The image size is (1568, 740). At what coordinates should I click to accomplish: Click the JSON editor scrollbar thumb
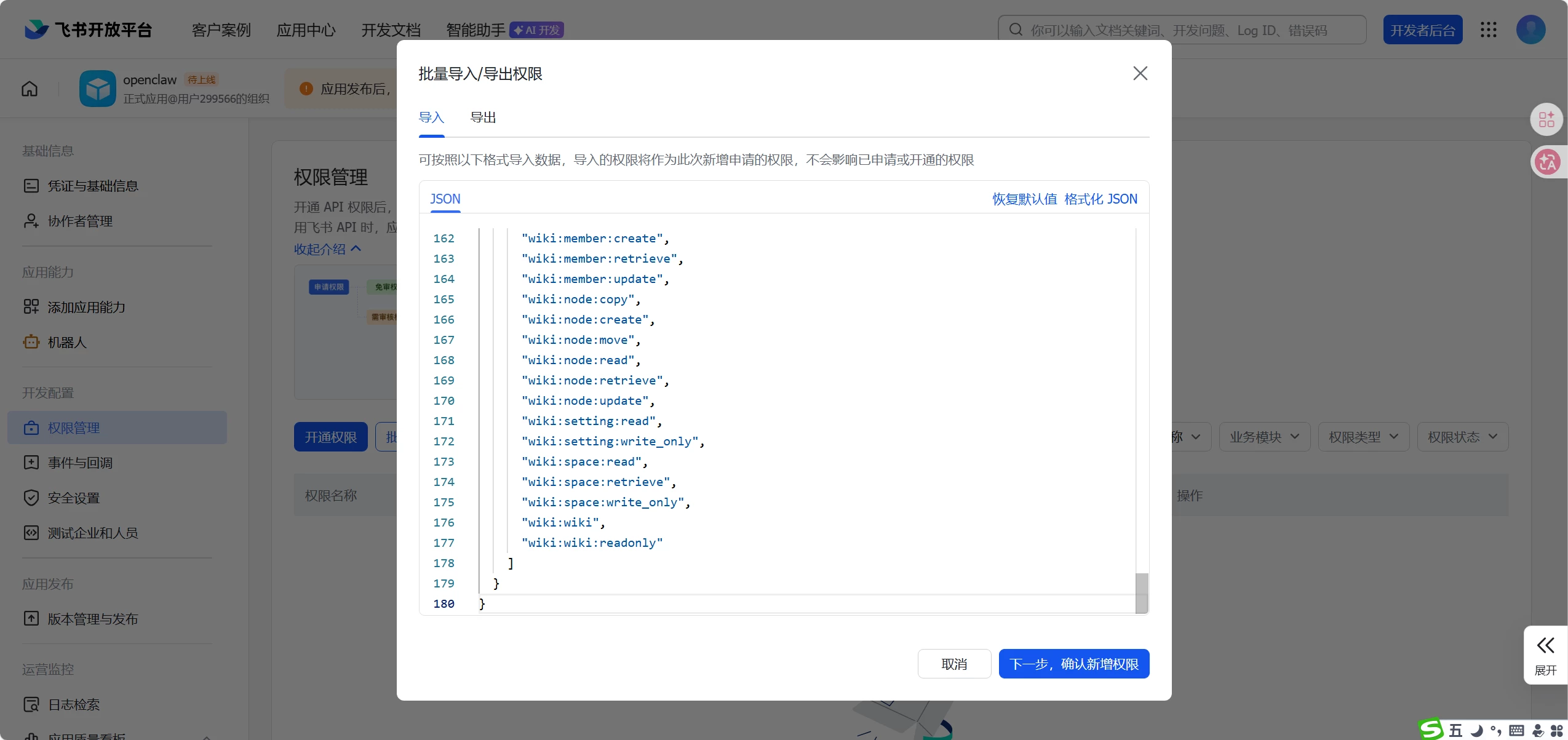point(1141,592)
